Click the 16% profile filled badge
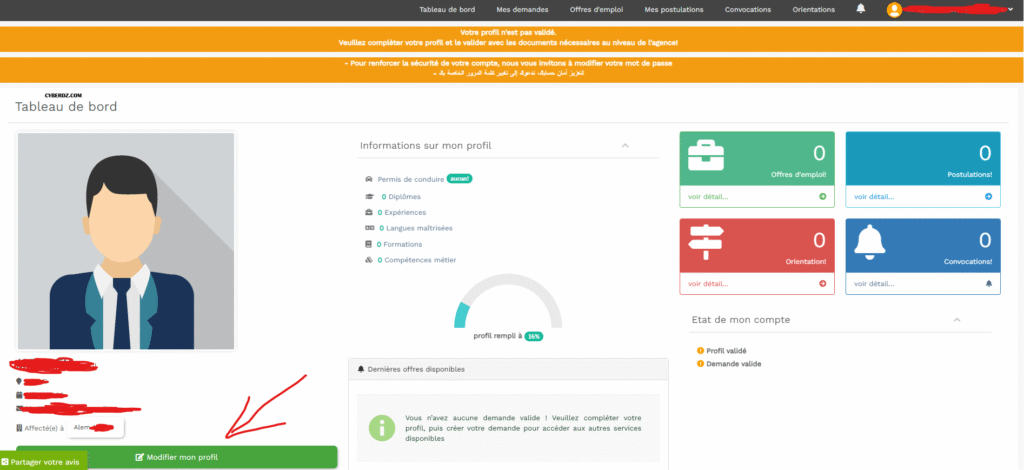This screenshot has width=1024, height=470. point(534,336)
